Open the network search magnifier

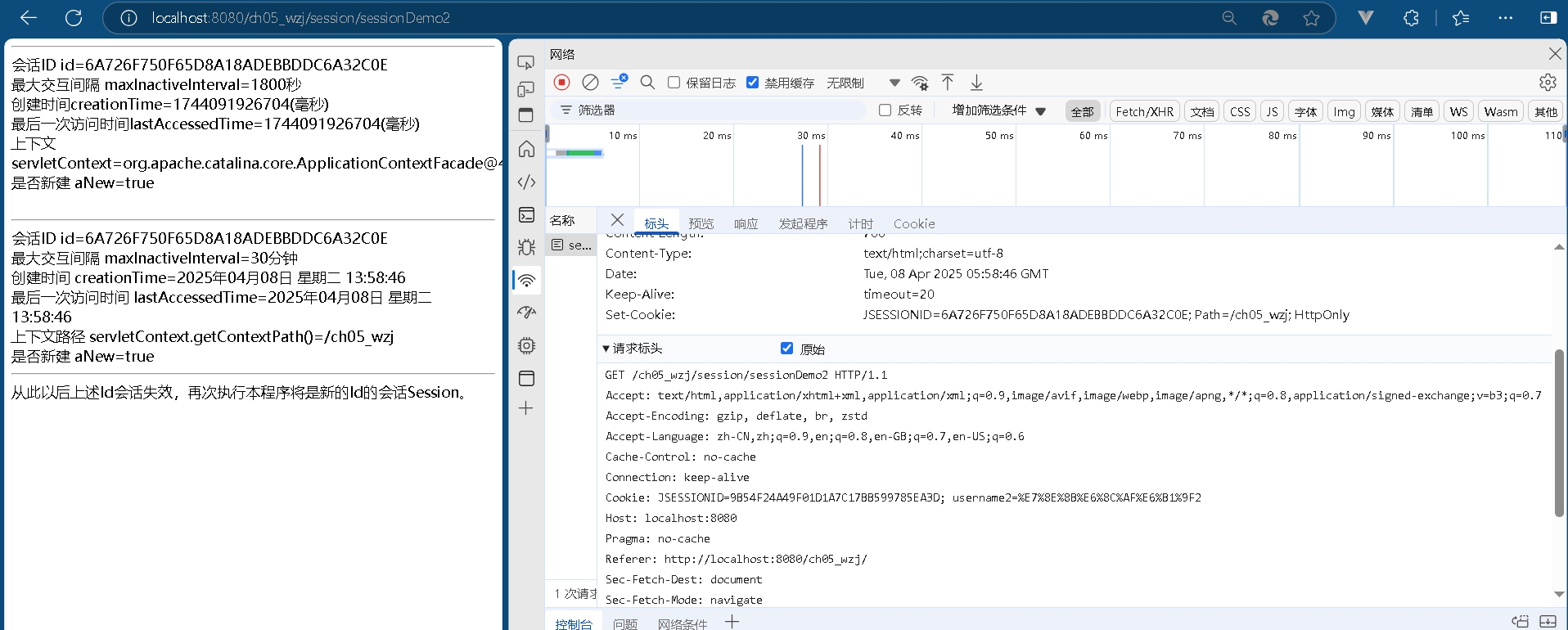click(x=647, y=82)
